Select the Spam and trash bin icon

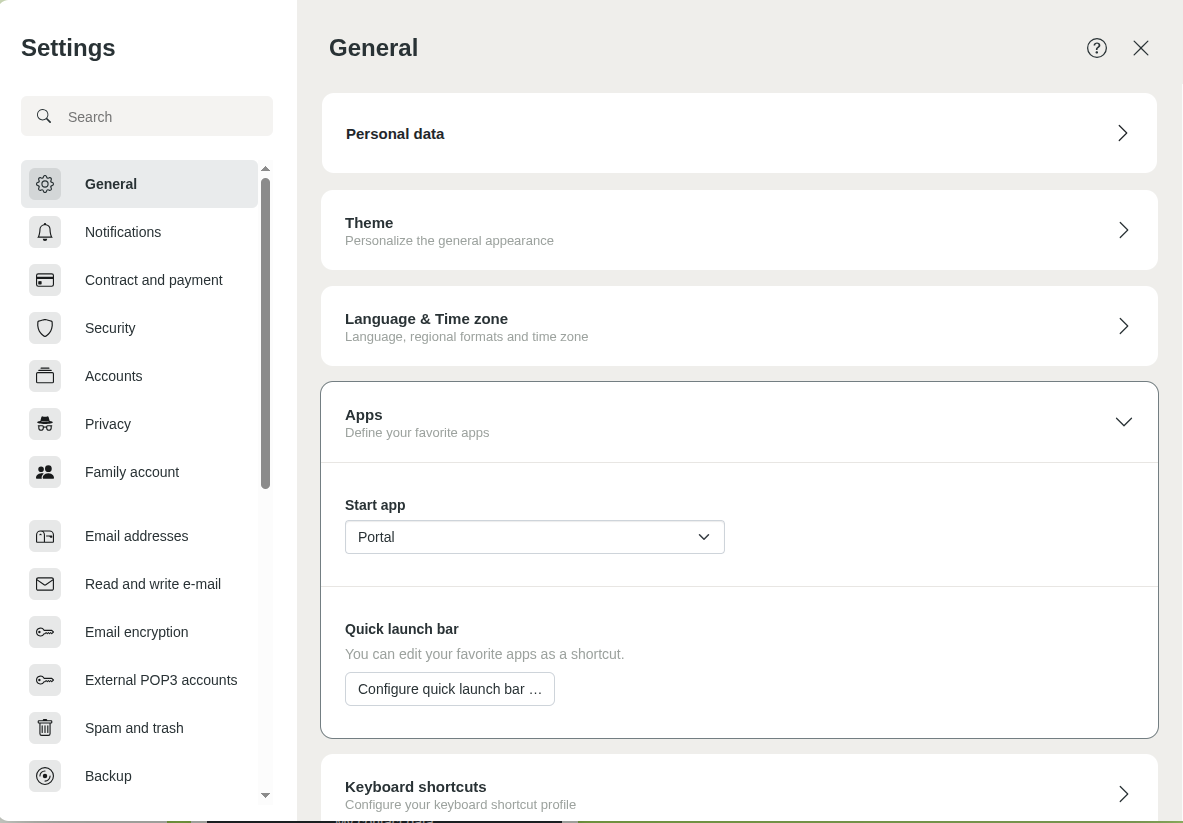tap(45, 728)
